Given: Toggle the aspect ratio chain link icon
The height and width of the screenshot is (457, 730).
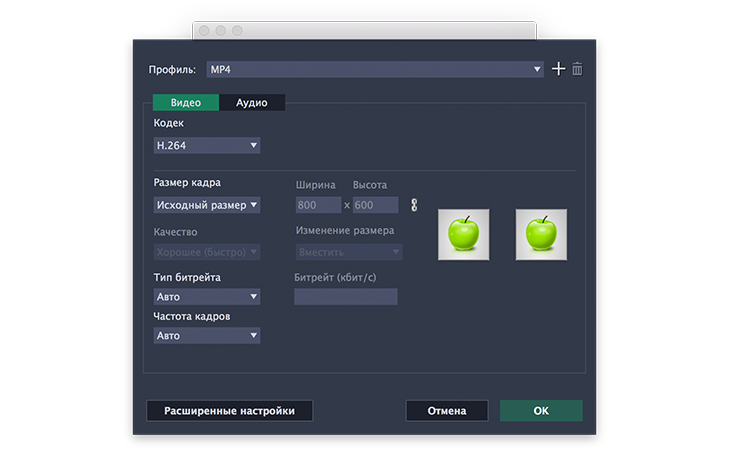Looking at the screenshot, I should (414, 205).
